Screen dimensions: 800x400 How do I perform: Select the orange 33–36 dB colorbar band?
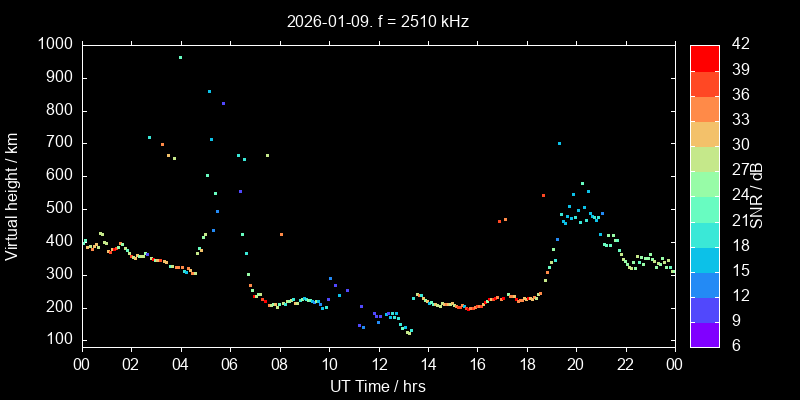pyautogui.click(x=704, y=107)
